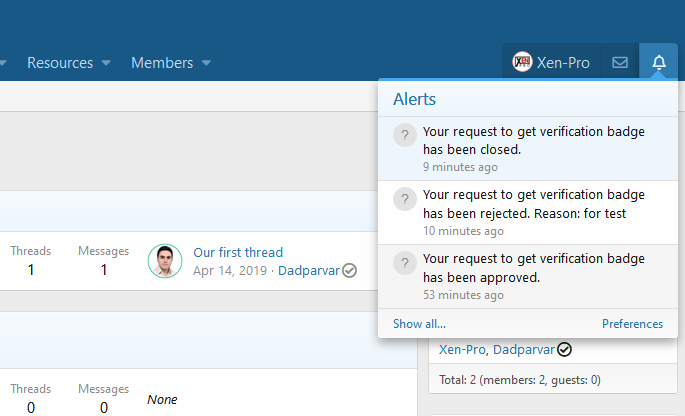The image size is (685, 416).
Task: Open the Resources menu item
Action: tap(60, 63)
